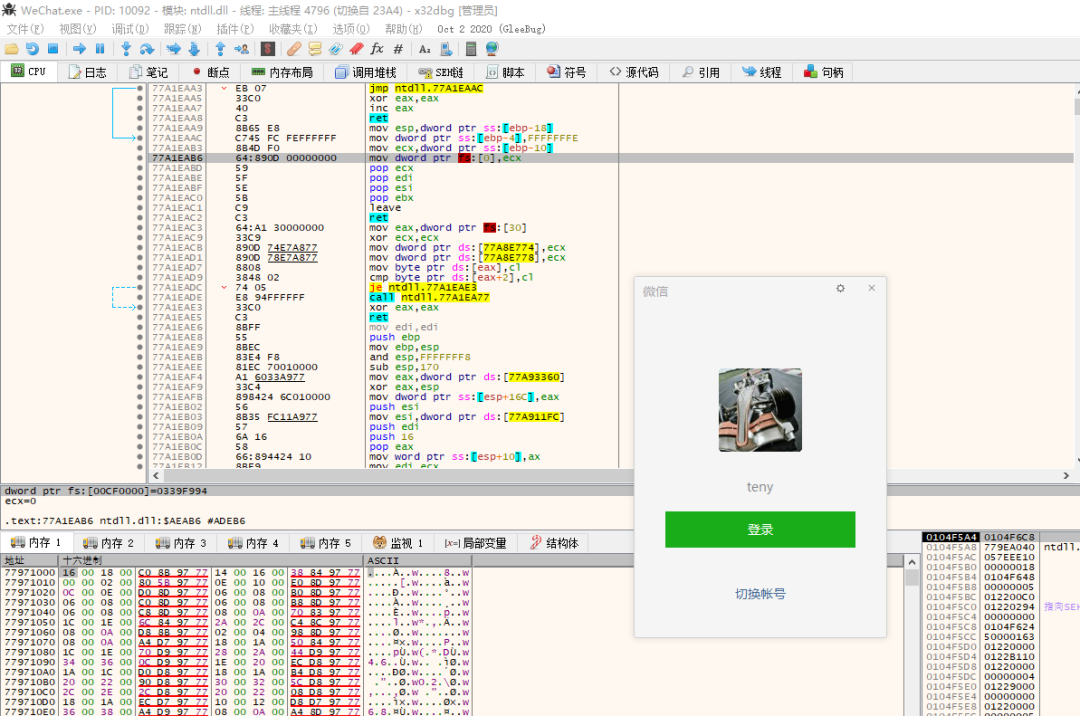1080x716 pixels.
Task: Click the Step Into toolbar icon
Action: pyautogui.click(x=125, y=49)
